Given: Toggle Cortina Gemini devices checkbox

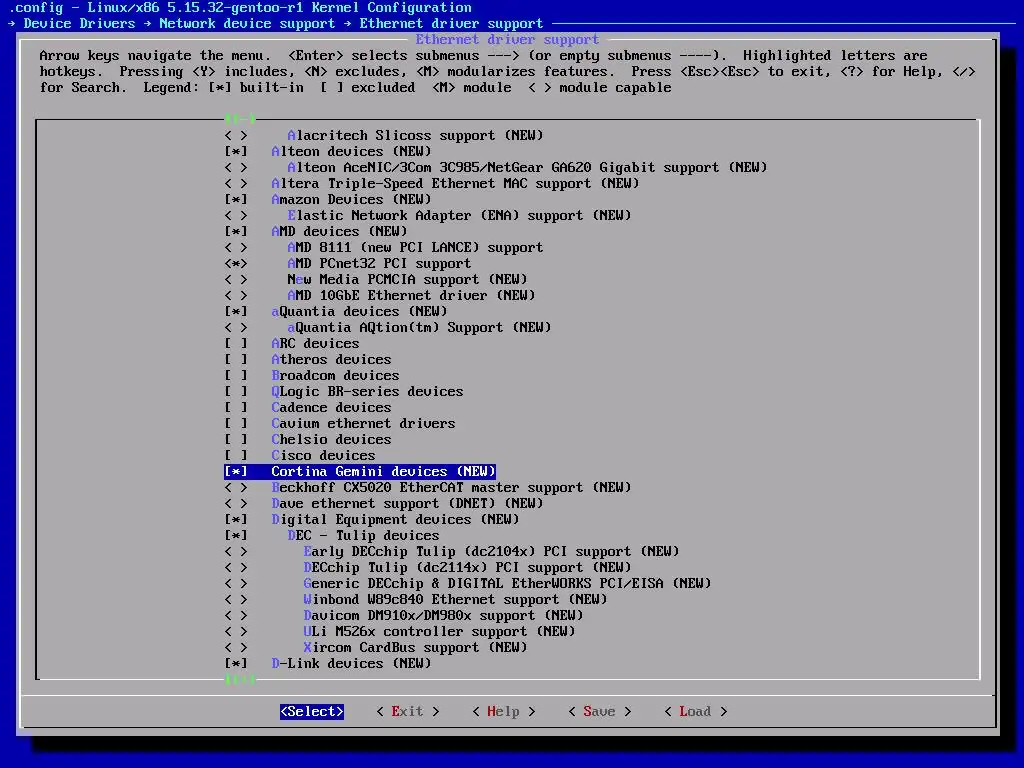Looking at the screenshot, I should point(236,472).
